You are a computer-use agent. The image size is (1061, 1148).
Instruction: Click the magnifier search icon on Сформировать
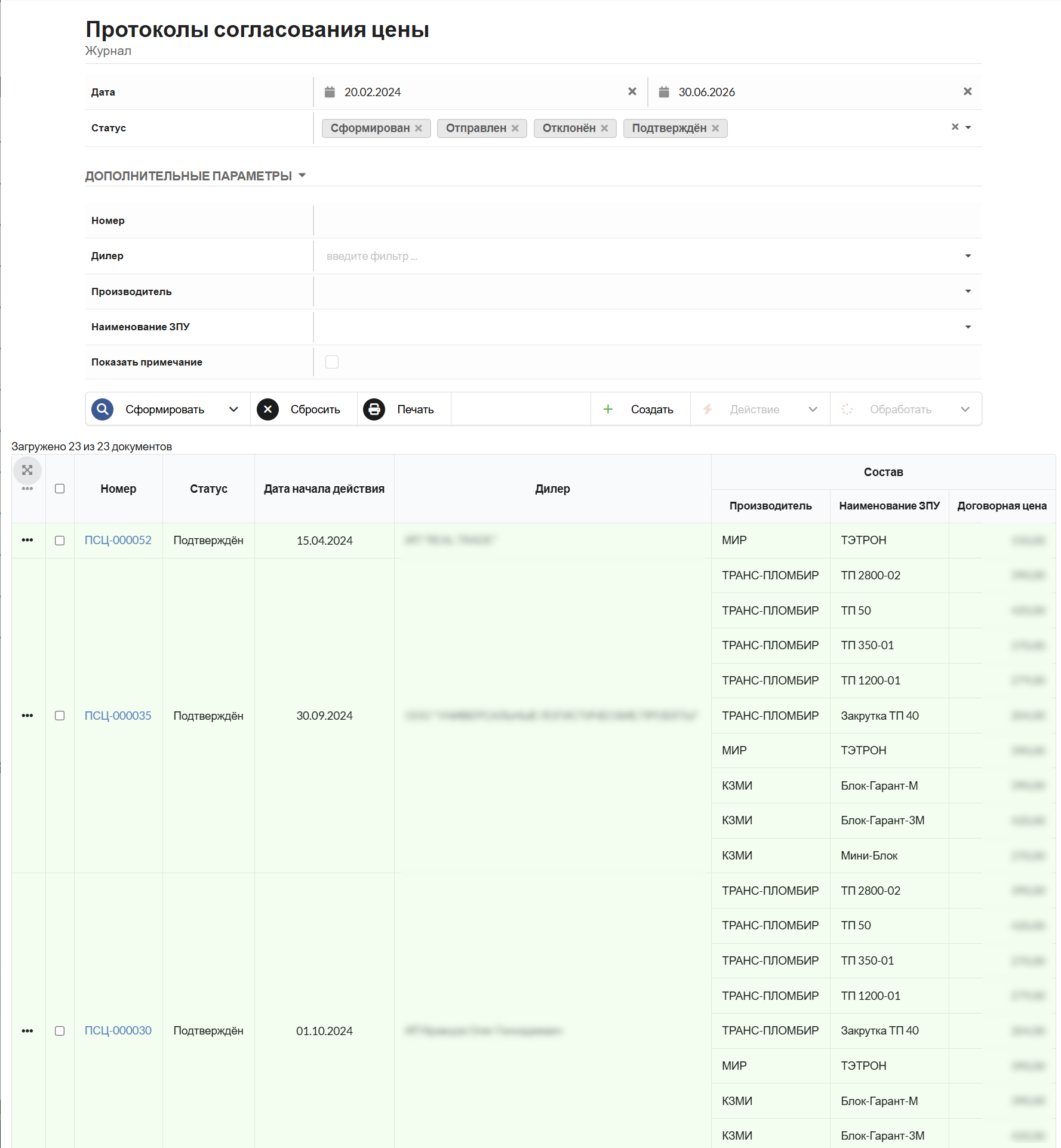click(103, 409)
